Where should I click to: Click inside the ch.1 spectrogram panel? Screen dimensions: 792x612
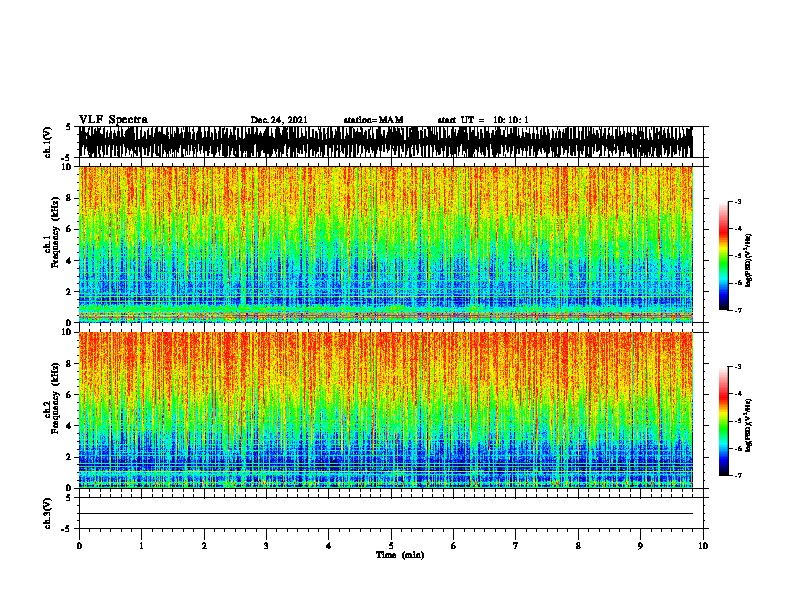click(385, 244)
